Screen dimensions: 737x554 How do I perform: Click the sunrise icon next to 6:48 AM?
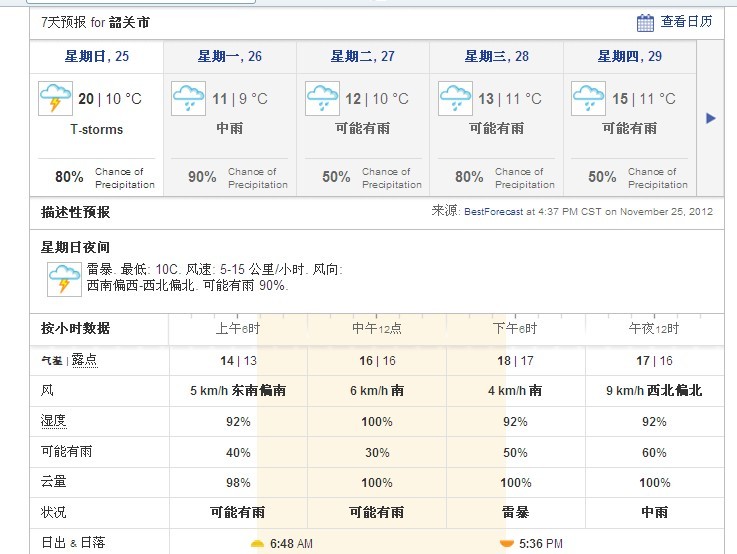pyautogui.click(x=257, y=543)
